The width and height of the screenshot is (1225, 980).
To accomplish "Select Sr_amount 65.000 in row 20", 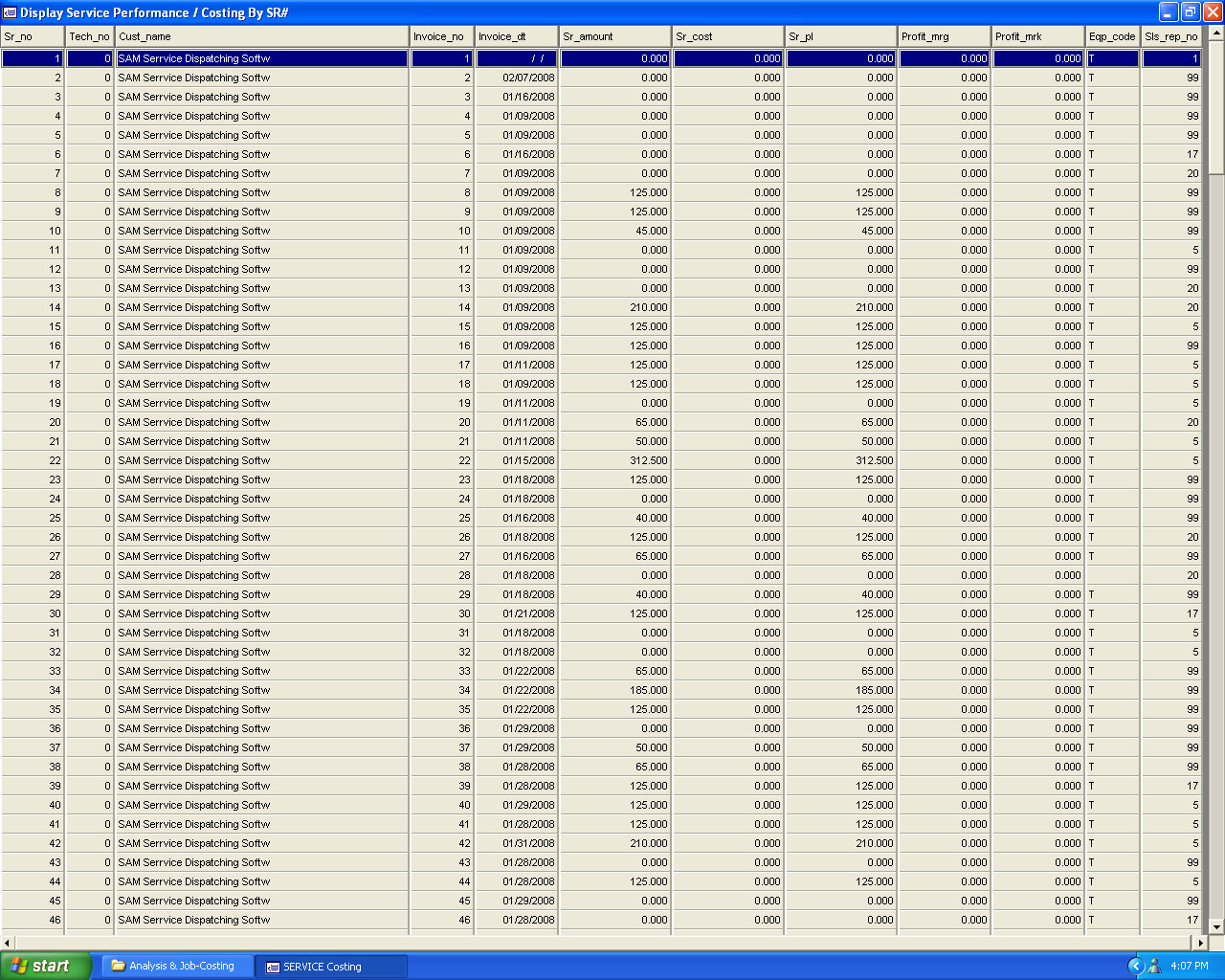I will coord(615,422).
